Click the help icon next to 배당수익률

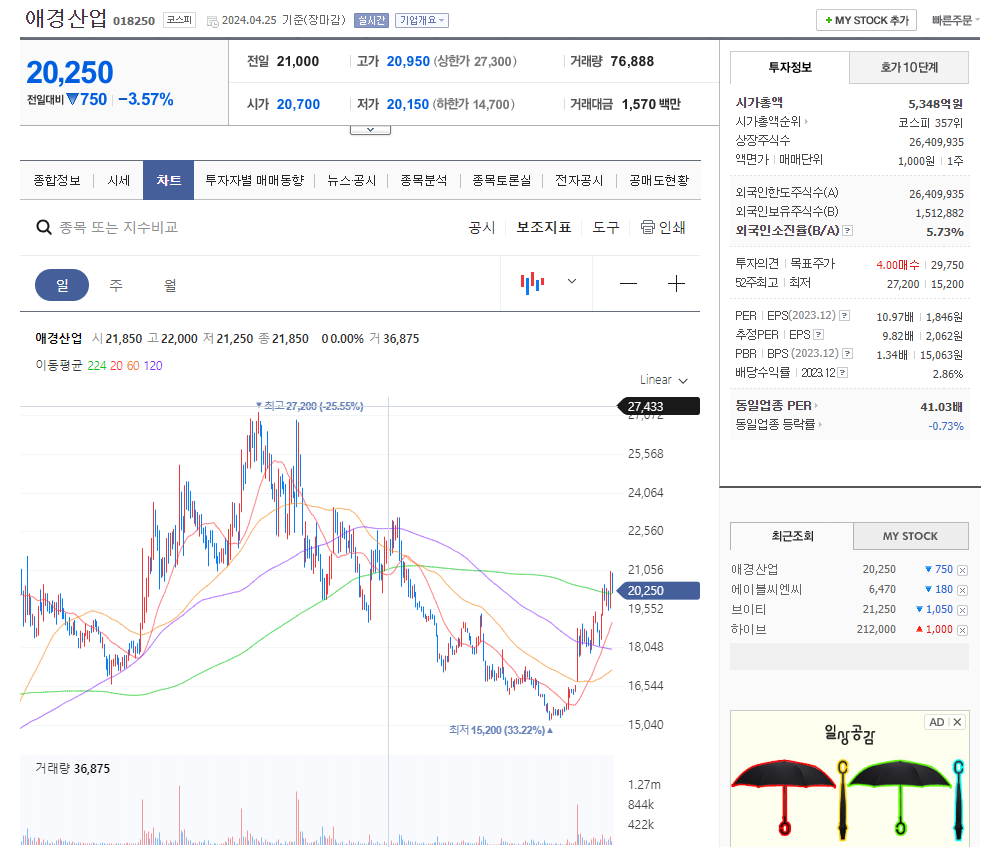click(x=843, y=372)
